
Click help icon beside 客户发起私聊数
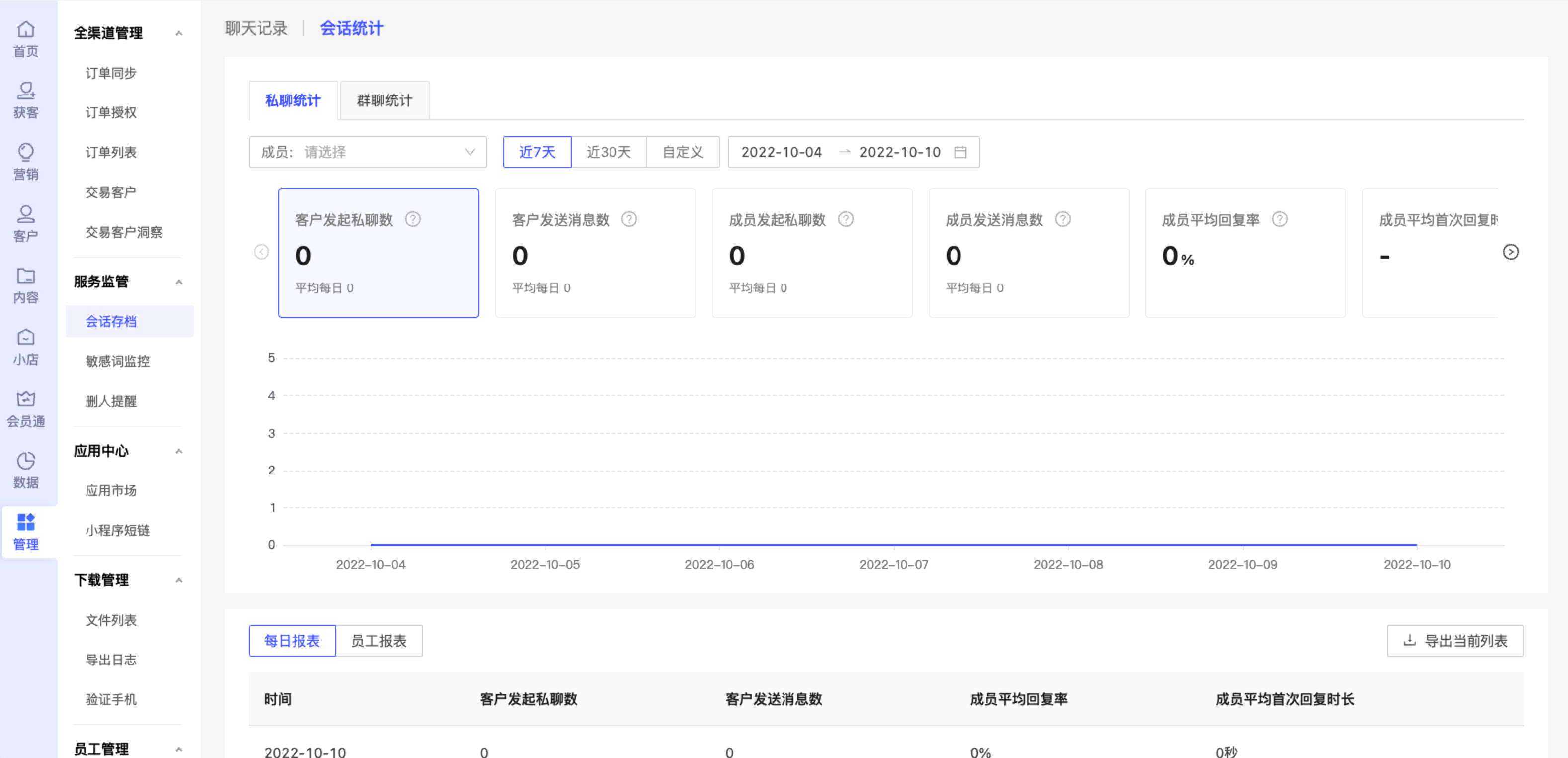pyautogui.click(x=413, y=219)
